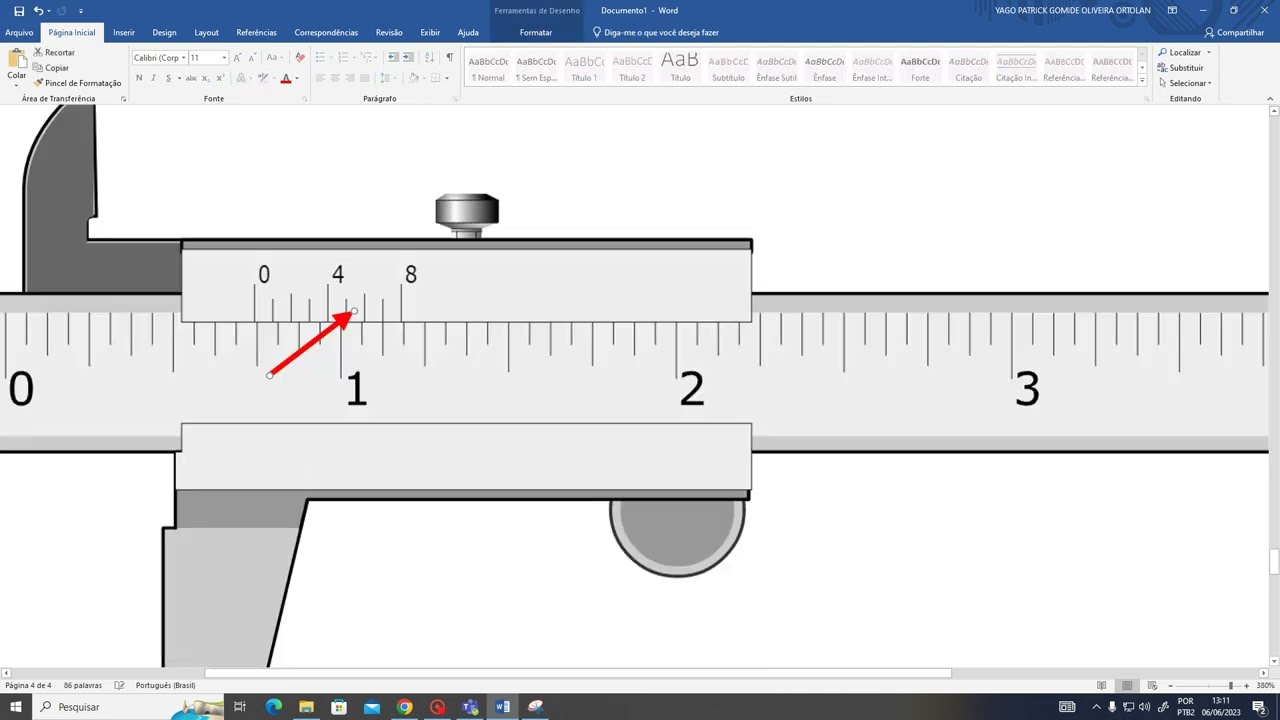Viewport: 1280px width, 720px height.
Task: Switch to the Formatar tab
Action: [536, 32]
